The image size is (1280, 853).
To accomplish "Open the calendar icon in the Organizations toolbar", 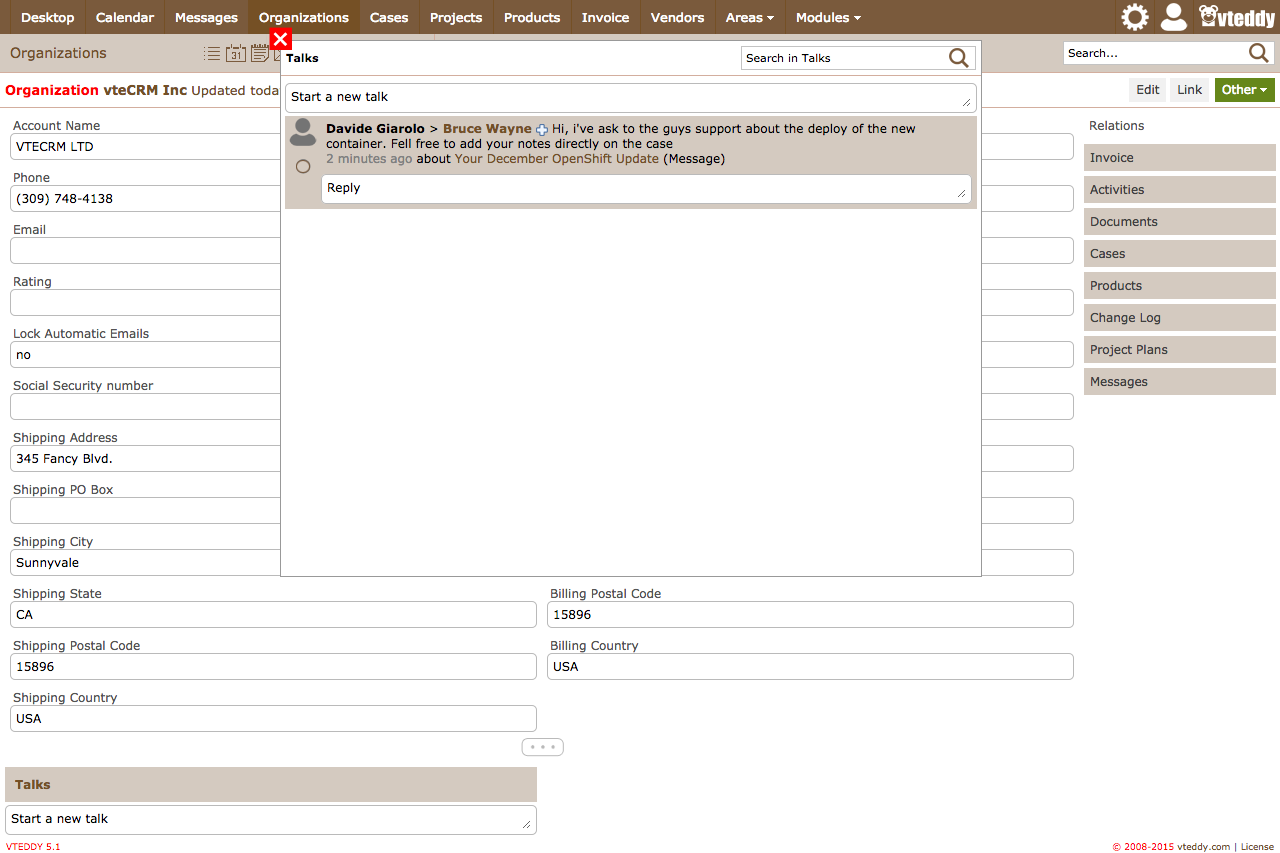I will tap(236, 53).
